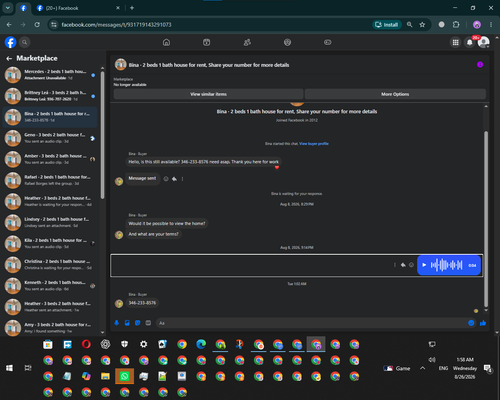Show hidden system tray icons chevron

(423, 368)
